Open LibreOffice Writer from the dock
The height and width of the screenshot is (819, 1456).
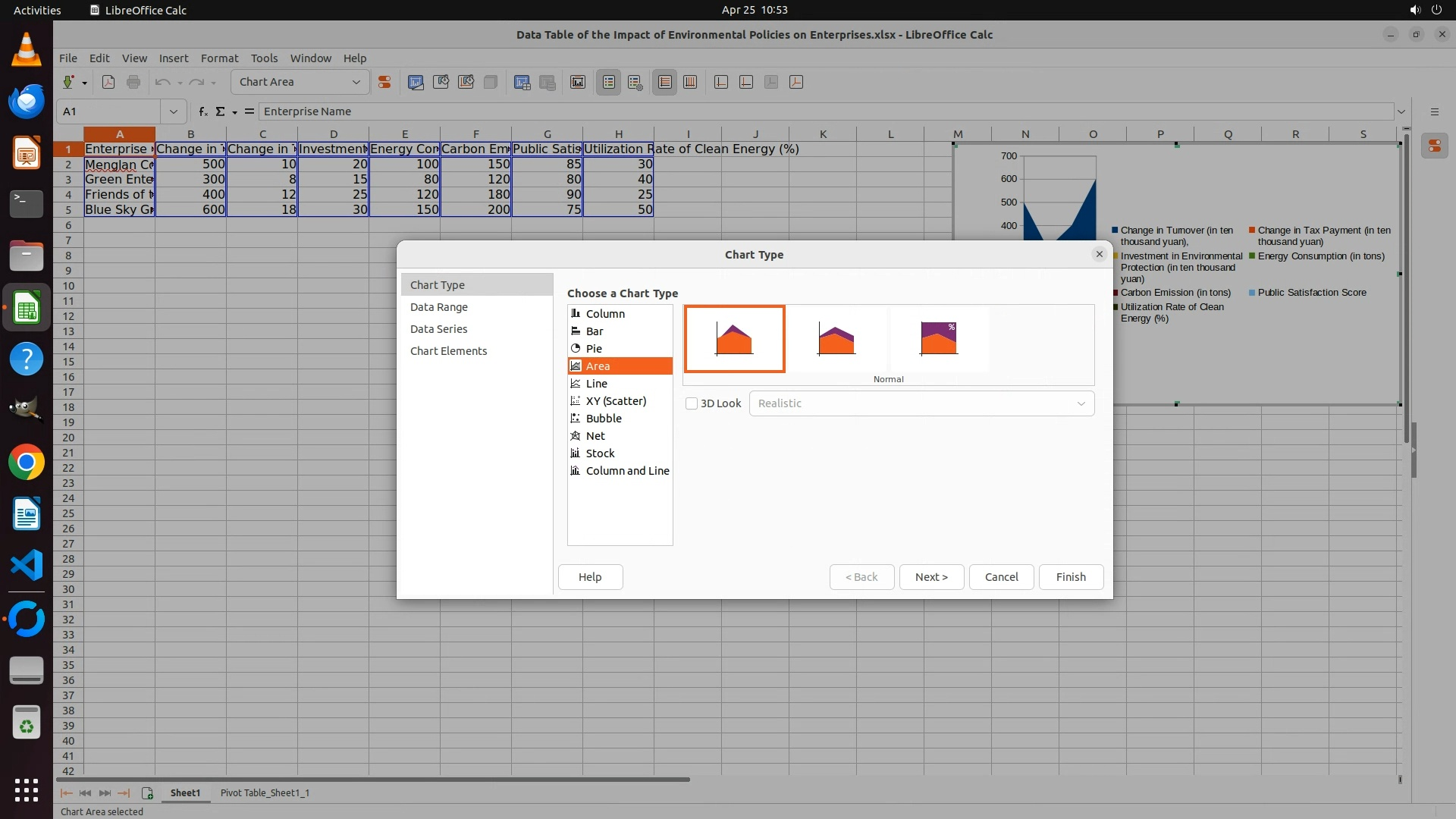(x=27, y=515)
